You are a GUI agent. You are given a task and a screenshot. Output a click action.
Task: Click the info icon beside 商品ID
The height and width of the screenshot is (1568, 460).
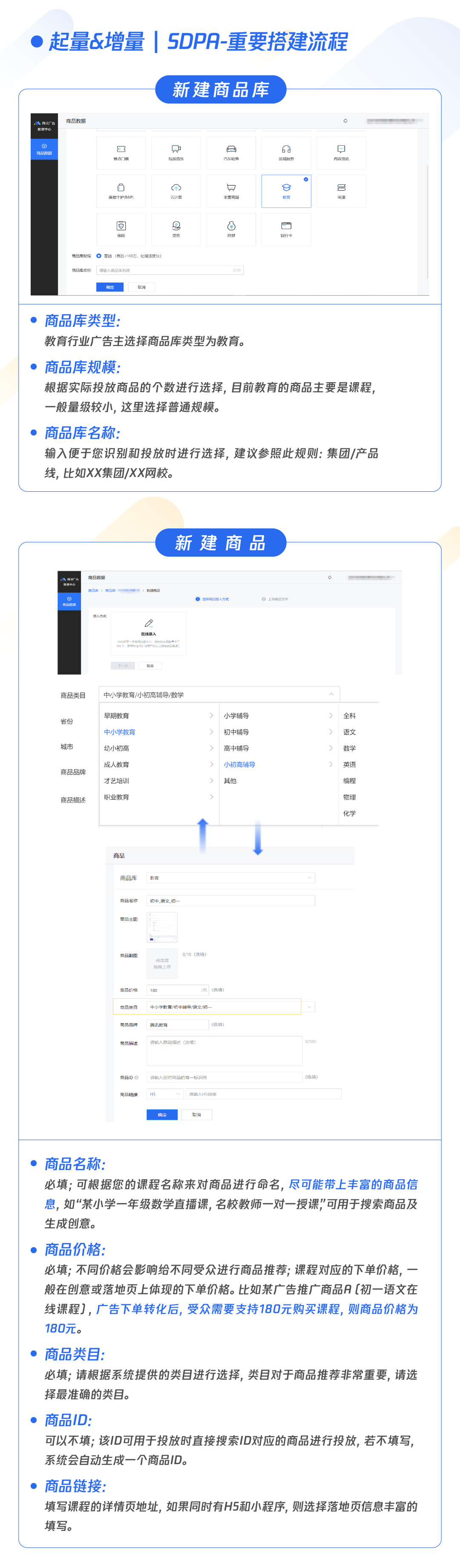coord(136,1078)
